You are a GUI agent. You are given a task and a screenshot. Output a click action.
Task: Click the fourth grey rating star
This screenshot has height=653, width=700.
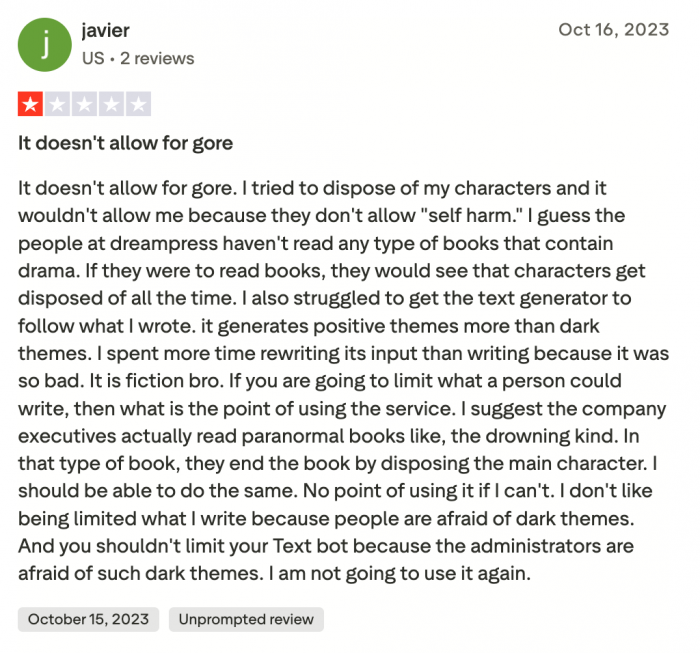tap(112, 104)
